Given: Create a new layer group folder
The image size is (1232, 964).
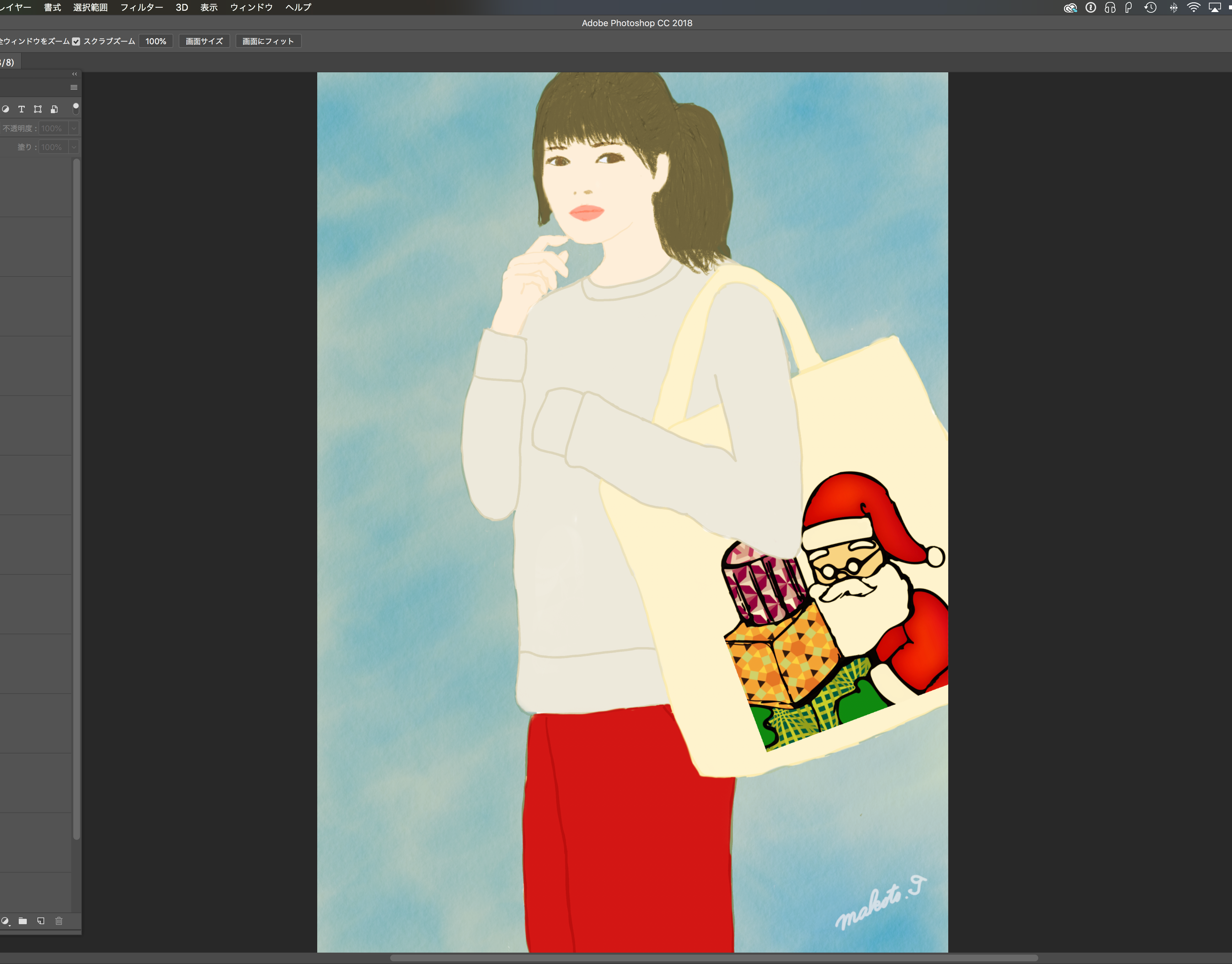Looking at the screenshot, I should pyautogui.click(x=22, y=920).
